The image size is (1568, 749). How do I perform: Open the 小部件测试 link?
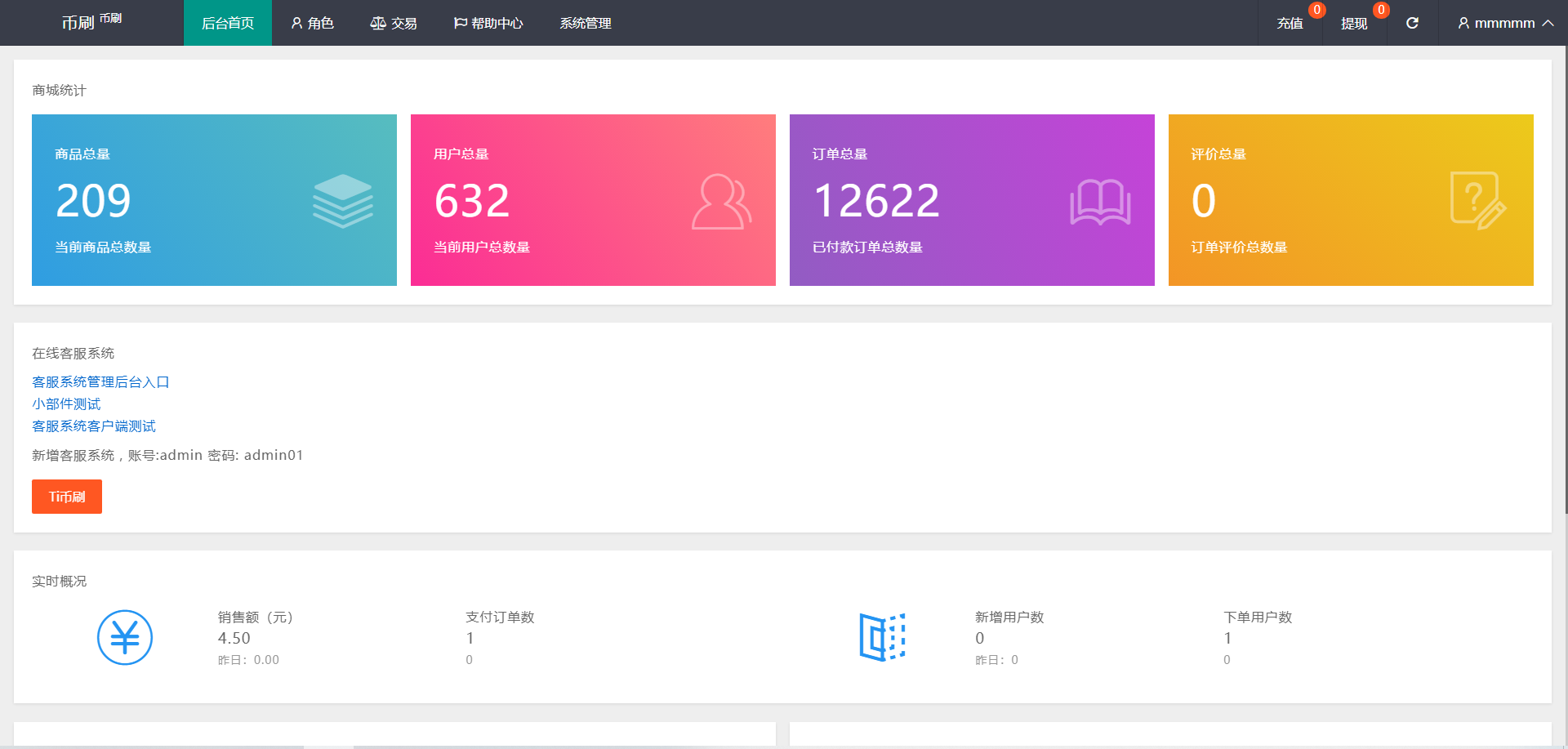(66, 404)
